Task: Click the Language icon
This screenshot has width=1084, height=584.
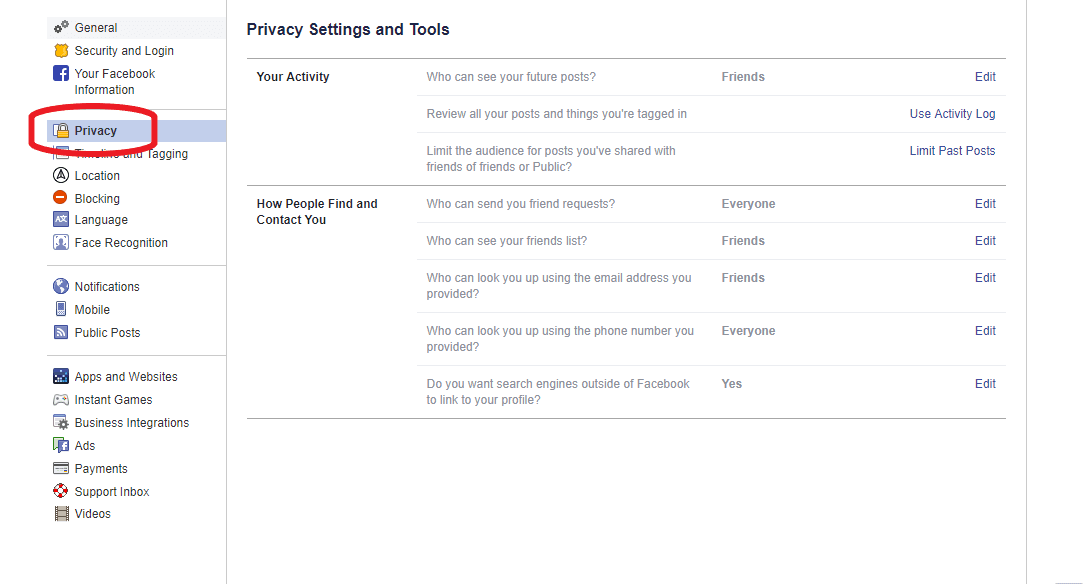Action: tap(61, 220)
